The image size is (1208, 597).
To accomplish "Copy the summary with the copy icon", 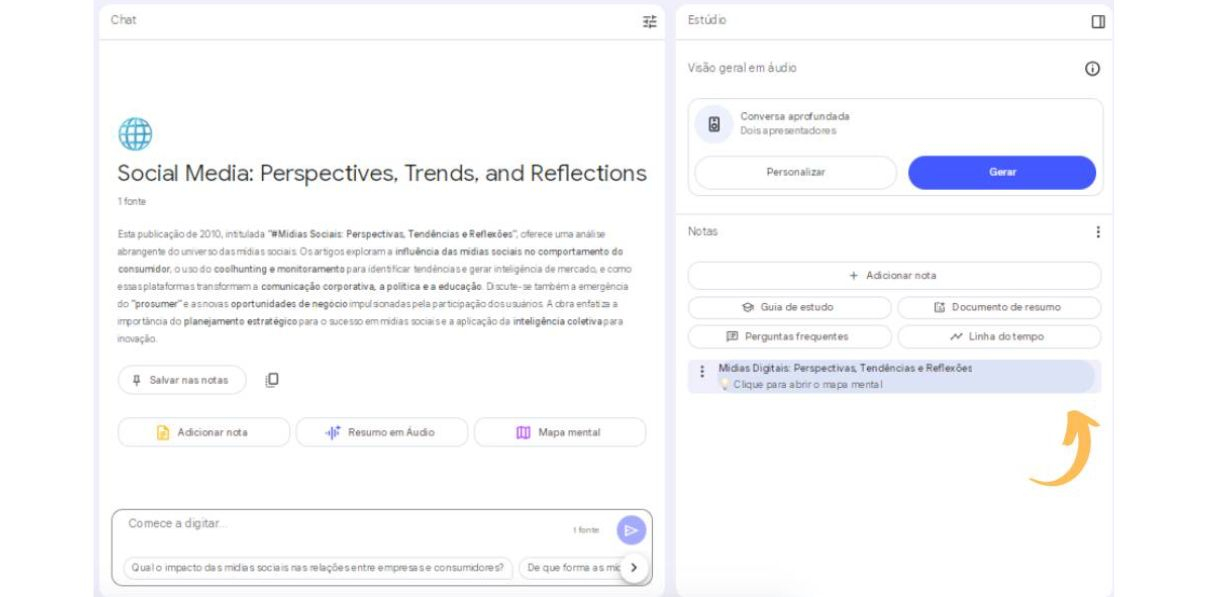I will click(272, 380).
